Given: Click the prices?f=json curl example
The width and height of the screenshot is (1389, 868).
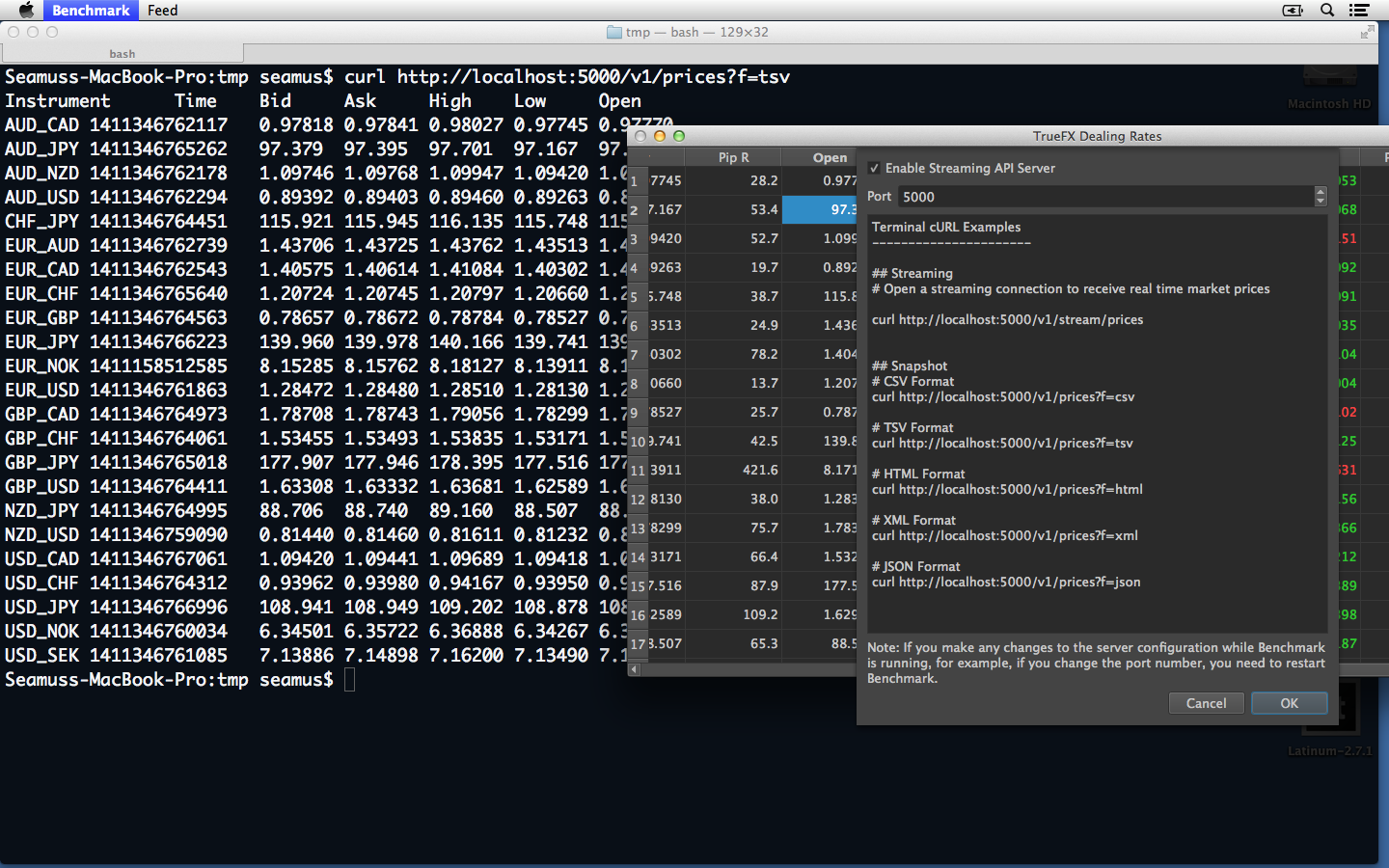Looking at the screenshot, I should [1006, 582].
